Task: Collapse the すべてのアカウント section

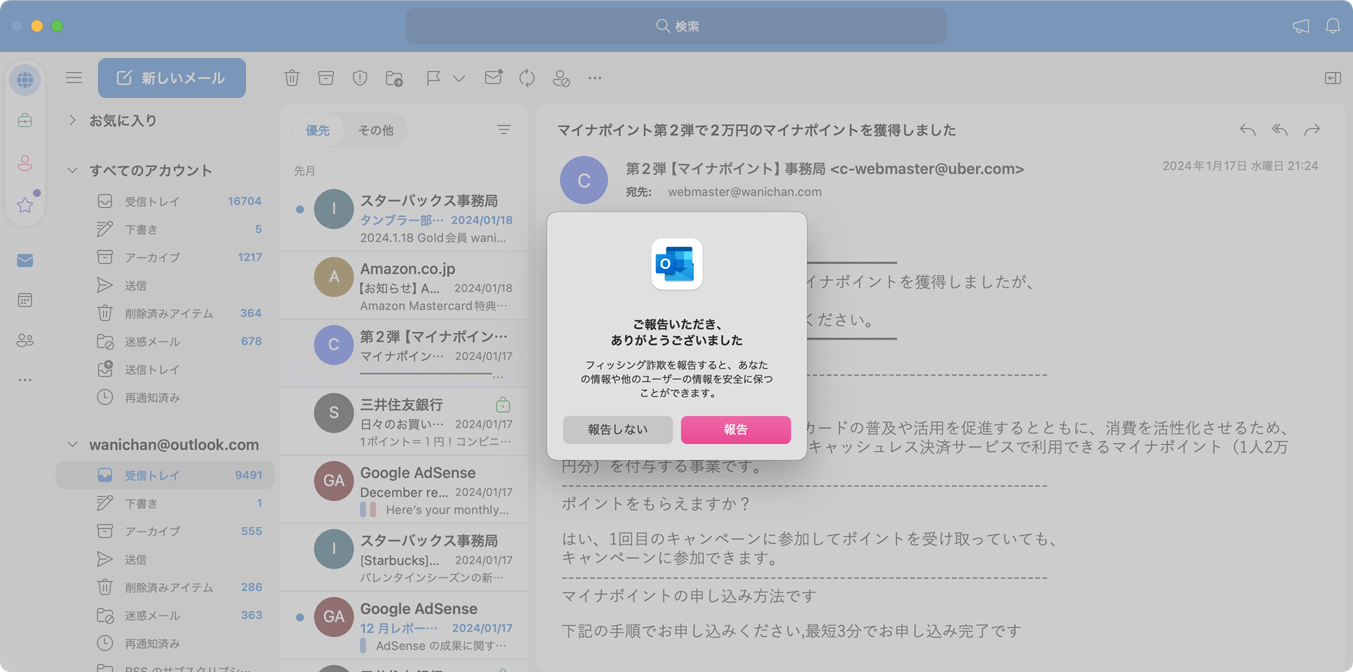Action: pyautogui.click(x=72, y=170)
